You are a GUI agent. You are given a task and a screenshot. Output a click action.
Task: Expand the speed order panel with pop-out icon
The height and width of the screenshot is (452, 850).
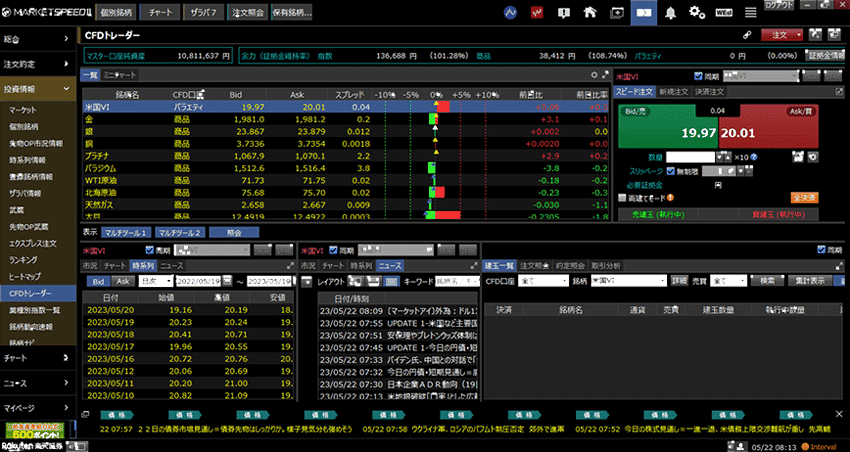pyautogui.click(x=840, y=92)
